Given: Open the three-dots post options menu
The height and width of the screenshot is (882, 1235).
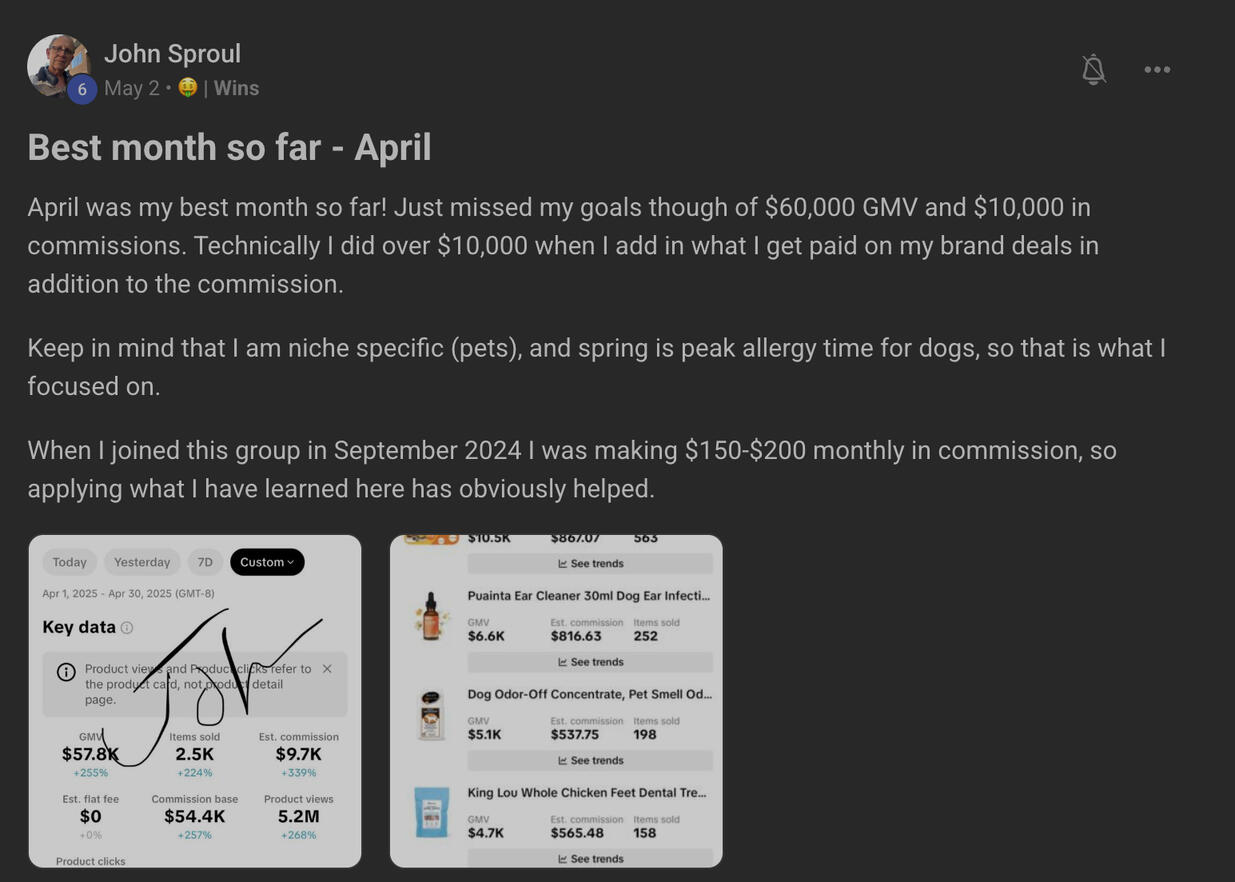Looking at the screenshot, I should tap(1157, 69).
